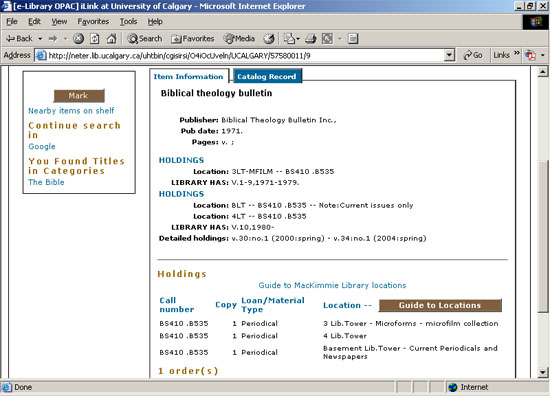Click the page icon in the address bar
This screenshot has width=550, height=396.
click(x=41, y=55)
